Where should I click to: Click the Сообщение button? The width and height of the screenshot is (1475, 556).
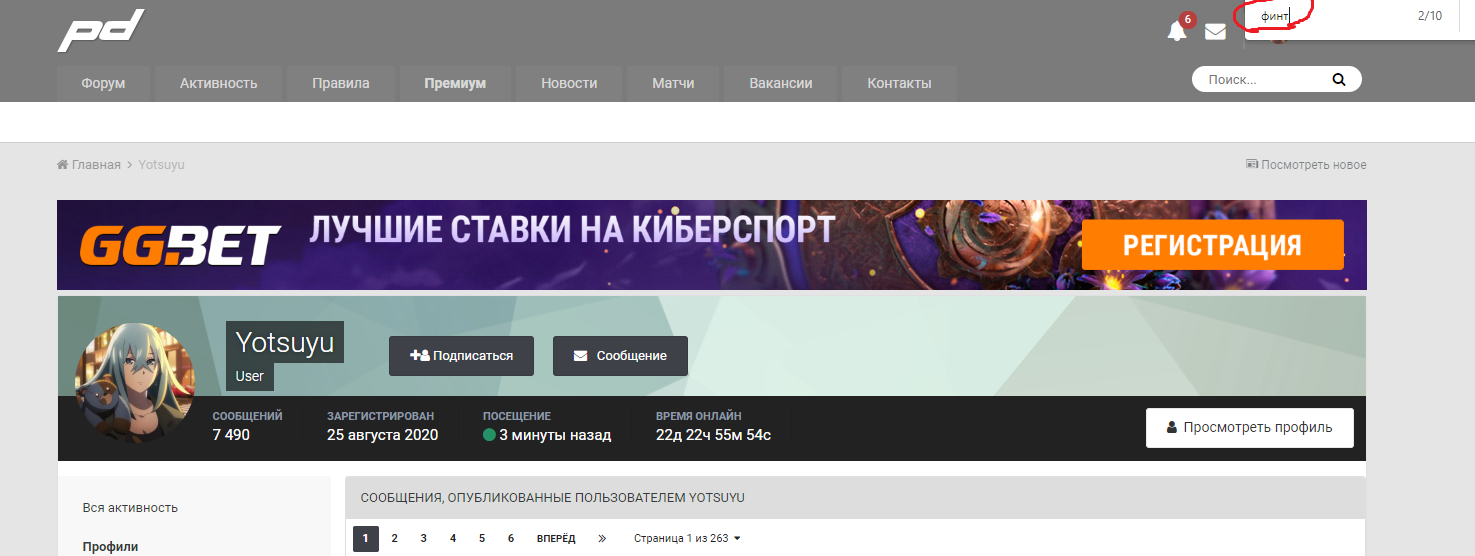tap(620, 356)
